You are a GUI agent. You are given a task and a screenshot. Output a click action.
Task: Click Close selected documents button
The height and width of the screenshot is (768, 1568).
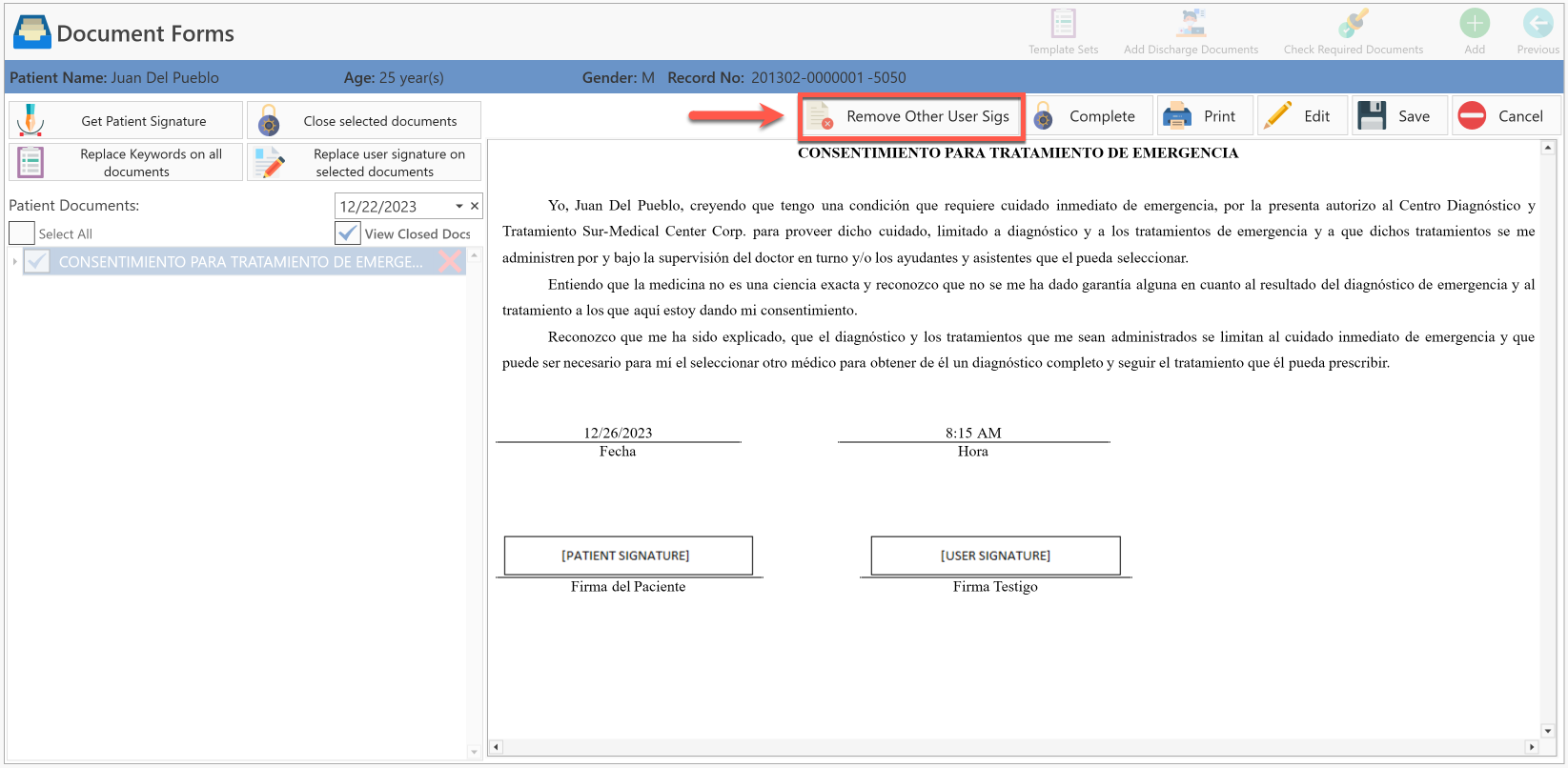(x=364, y=121)
